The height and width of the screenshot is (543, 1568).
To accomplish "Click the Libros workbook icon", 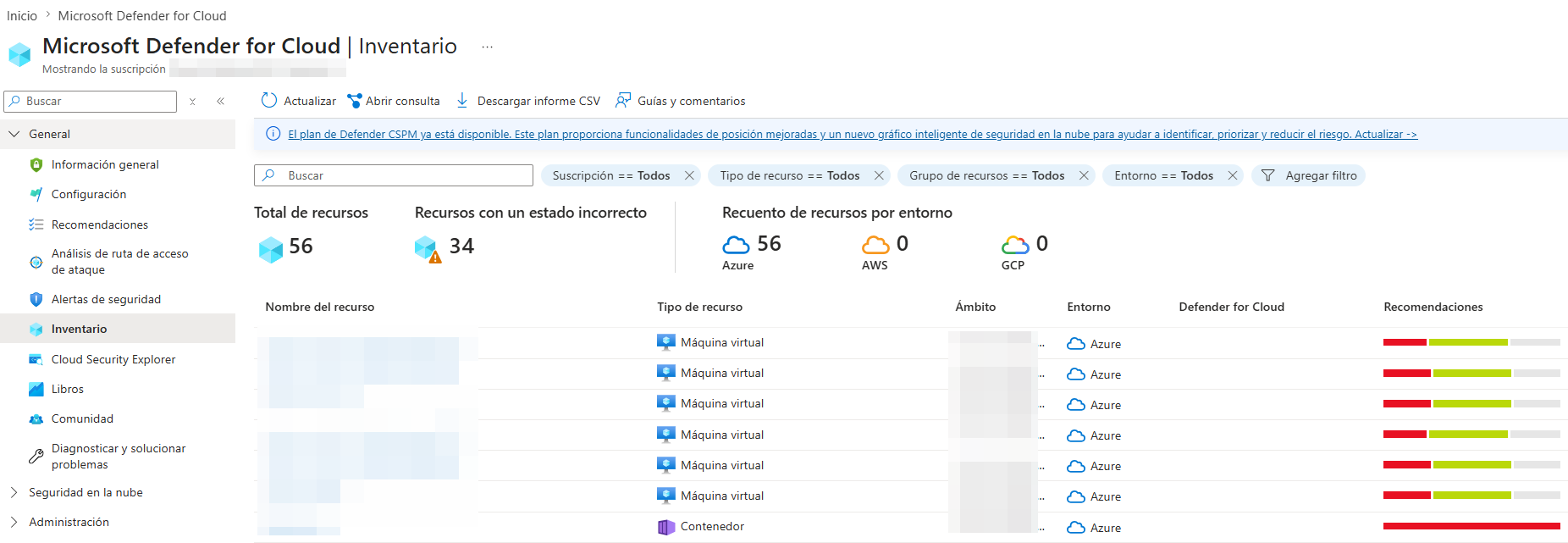I will point(36,390).
